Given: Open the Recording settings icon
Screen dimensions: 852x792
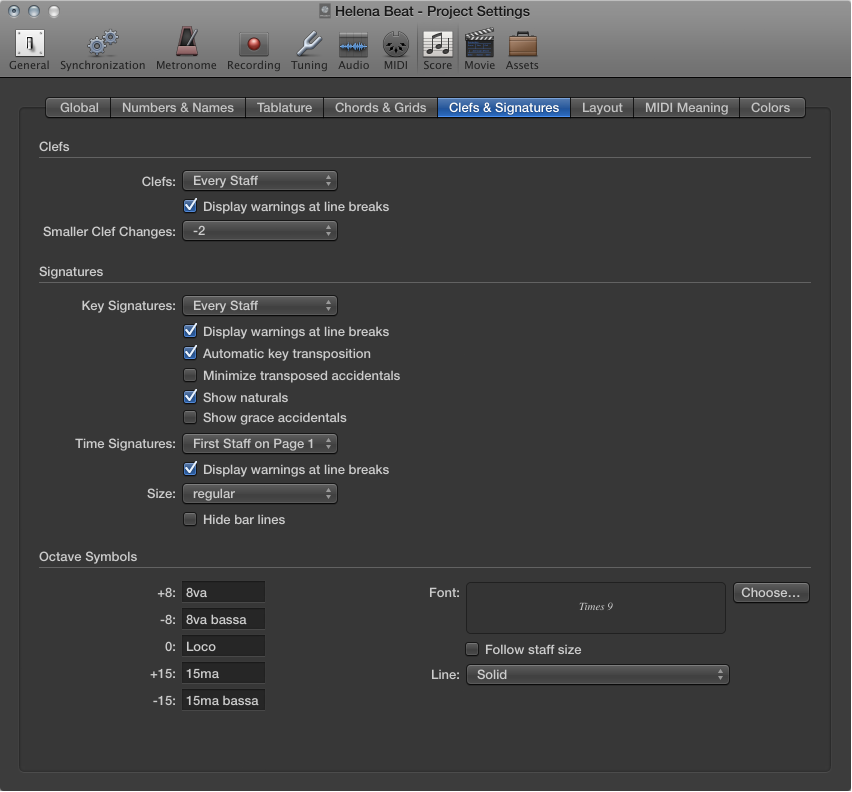Looking at the screenshot, I should click(253, 44).
